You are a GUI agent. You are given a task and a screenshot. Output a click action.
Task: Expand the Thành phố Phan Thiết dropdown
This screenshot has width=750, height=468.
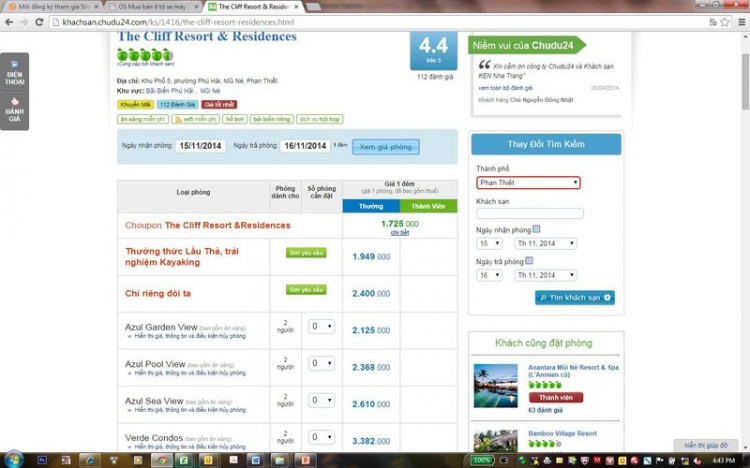point(529,182)
